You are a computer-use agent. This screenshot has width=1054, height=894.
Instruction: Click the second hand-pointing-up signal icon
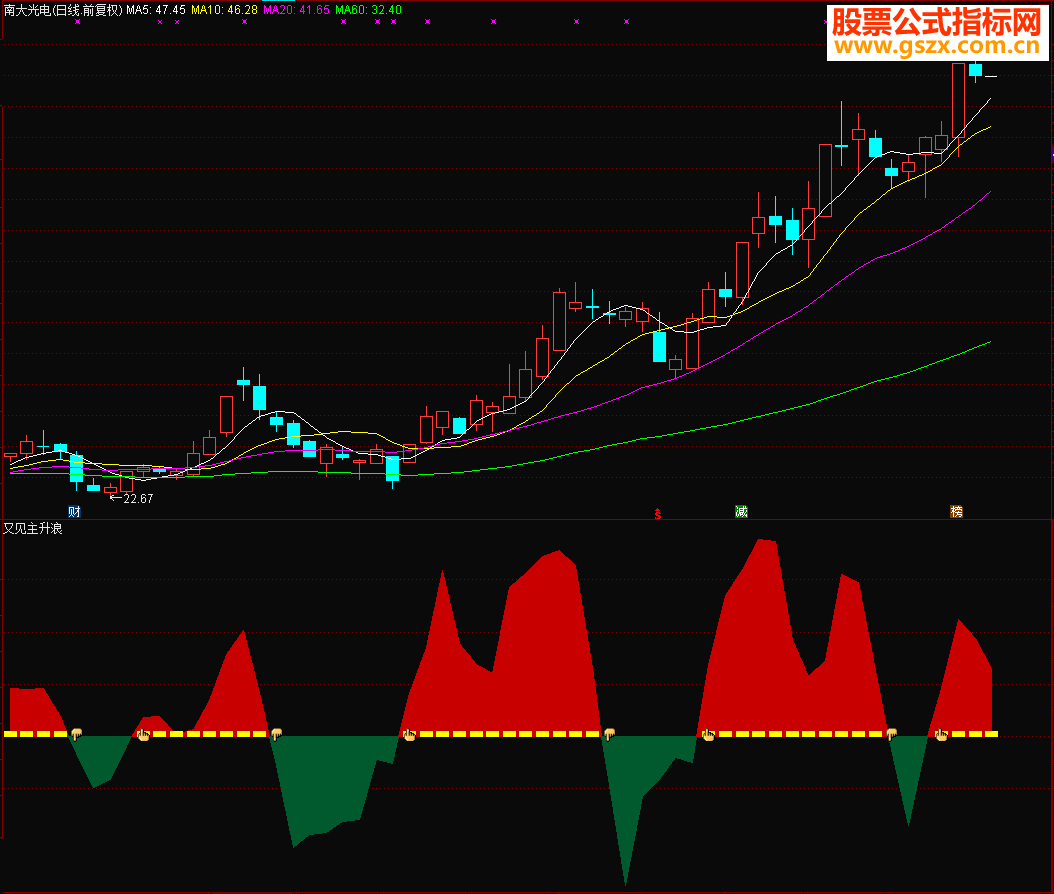[409, 735]
